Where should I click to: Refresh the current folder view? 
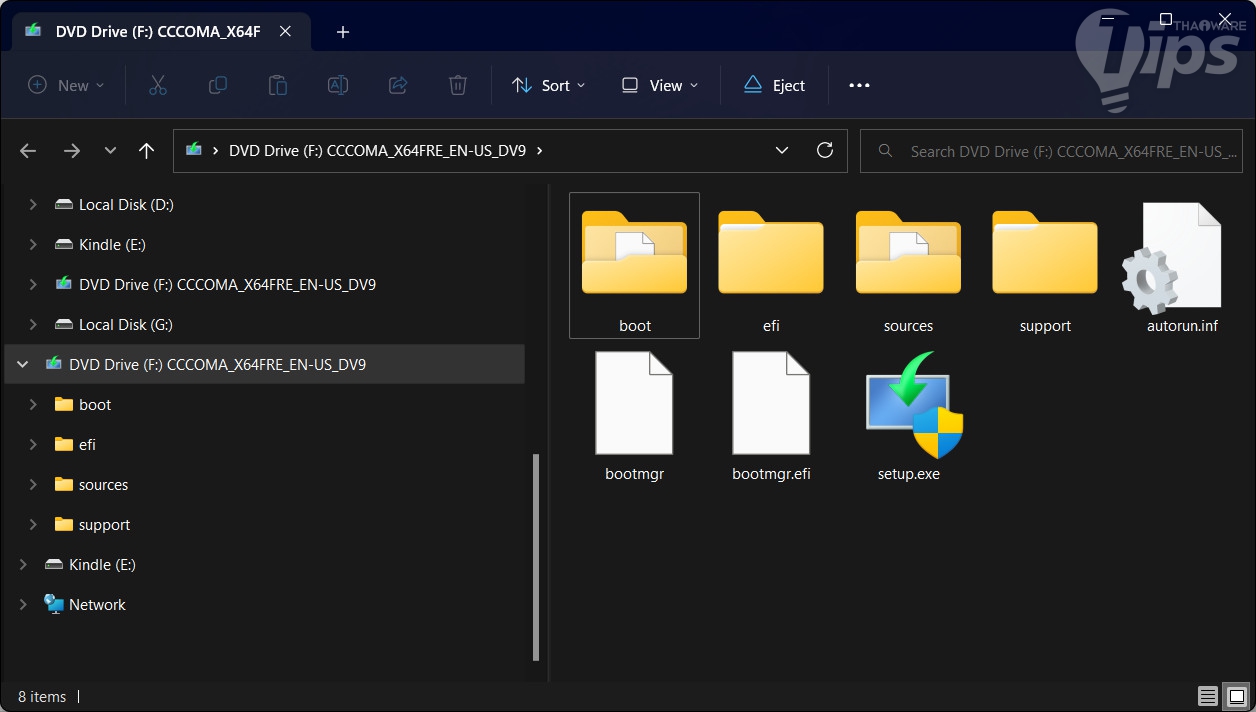pyautogui.click(x=825, y=151)
